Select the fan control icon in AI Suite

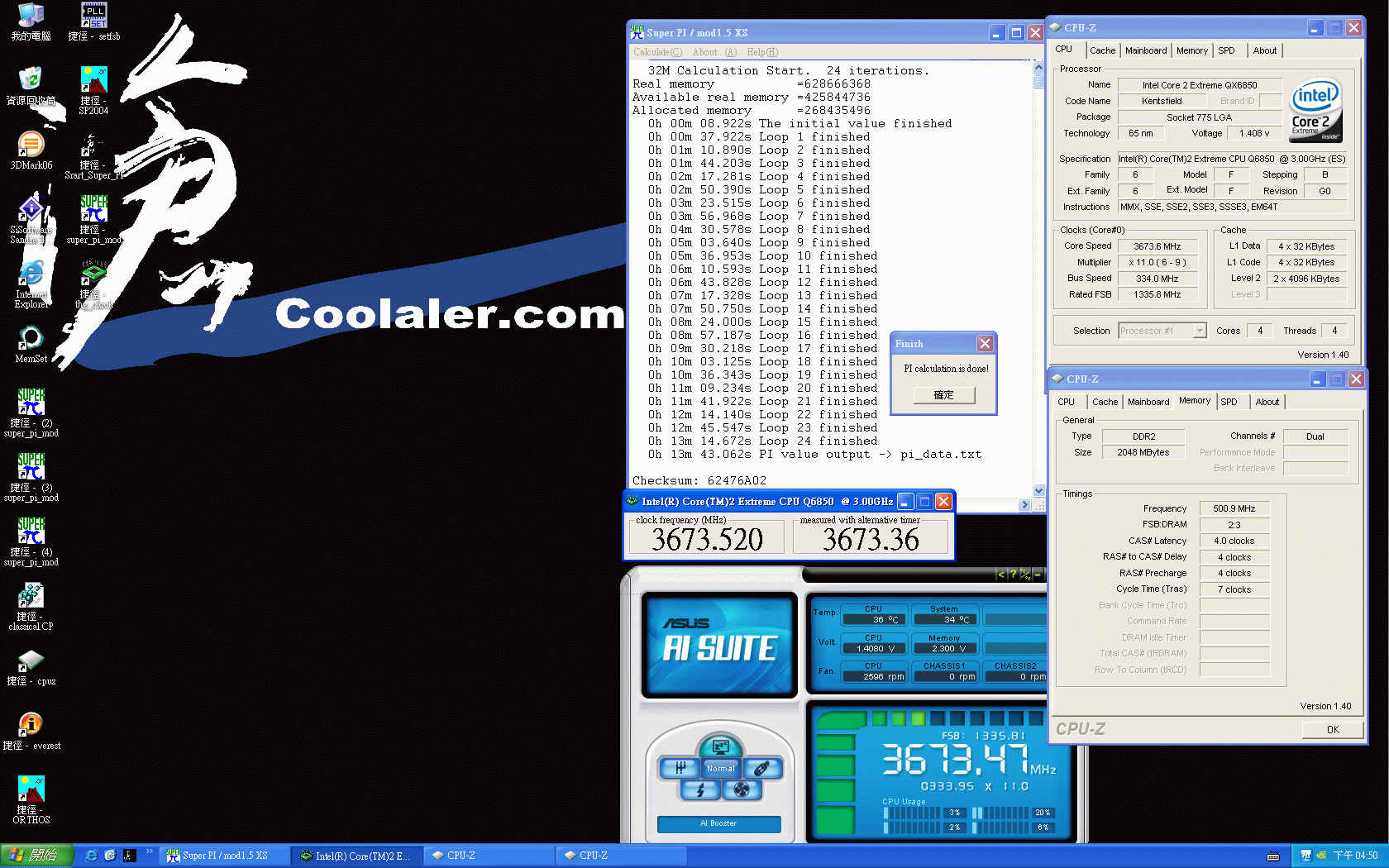(x=741, y=789)
